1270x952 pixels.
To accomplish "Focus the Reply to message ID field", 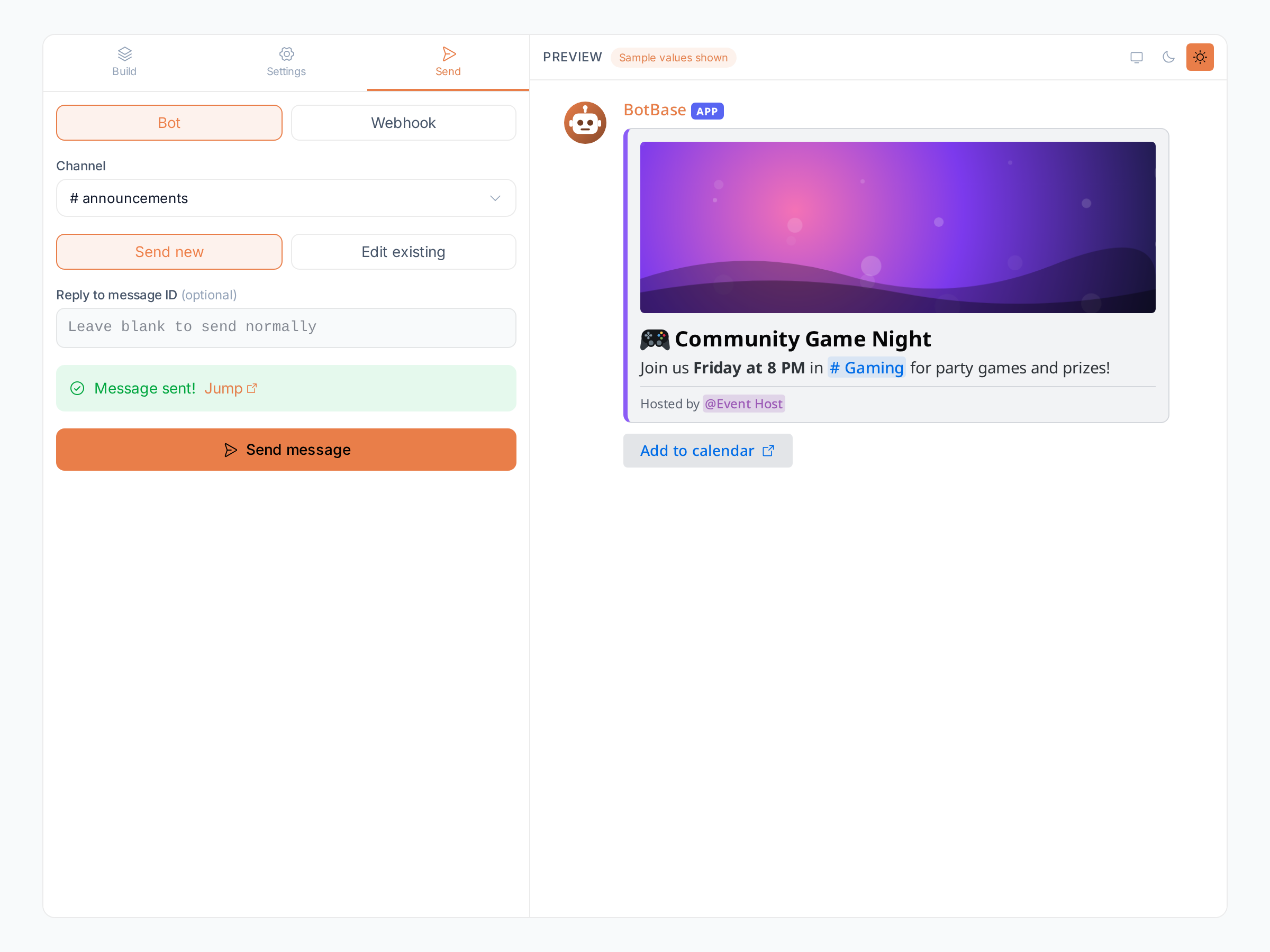I will coord(286,328).
